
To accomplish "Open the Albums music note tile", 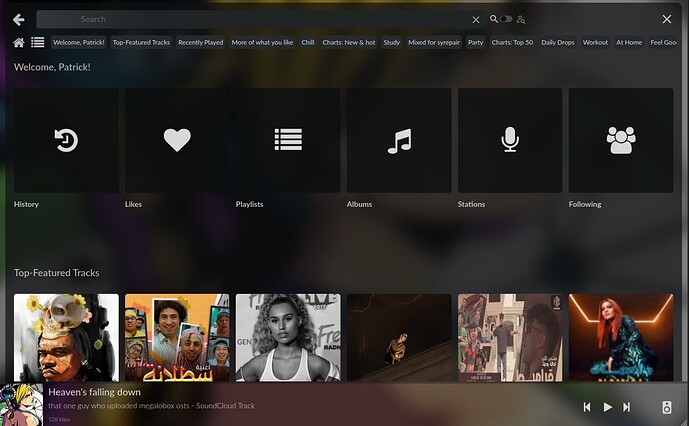I will click(x=399, y=140).
